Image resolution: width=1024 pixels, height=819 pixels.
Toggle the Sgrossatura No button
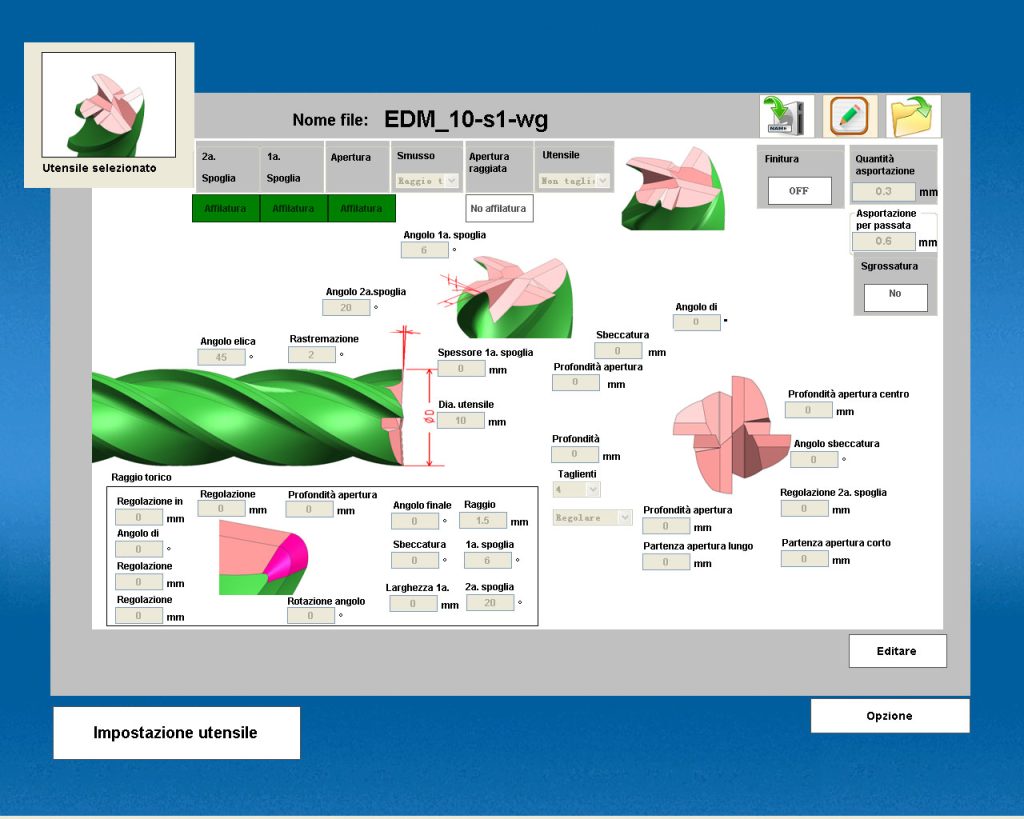[895, 298]
